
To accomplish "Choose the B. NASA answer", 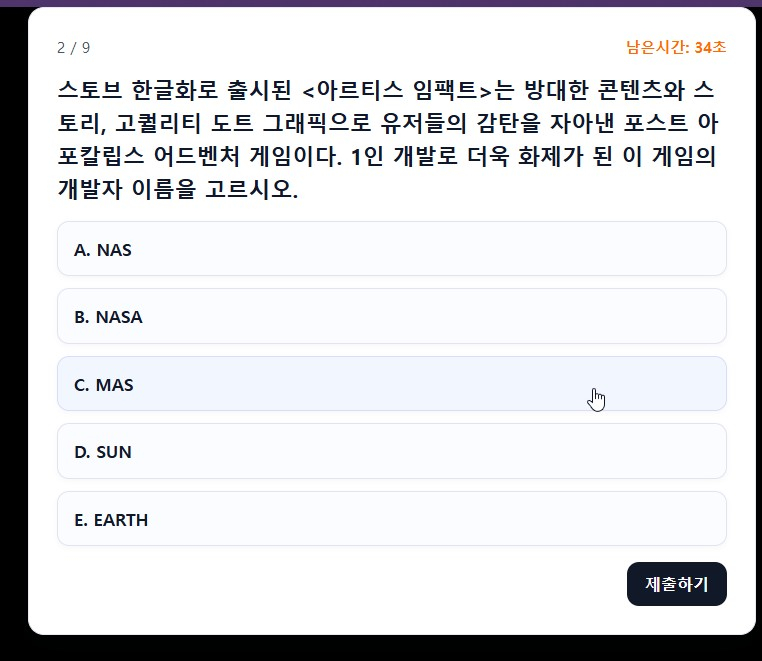I will pyautogui.click(x=391, y=317).
